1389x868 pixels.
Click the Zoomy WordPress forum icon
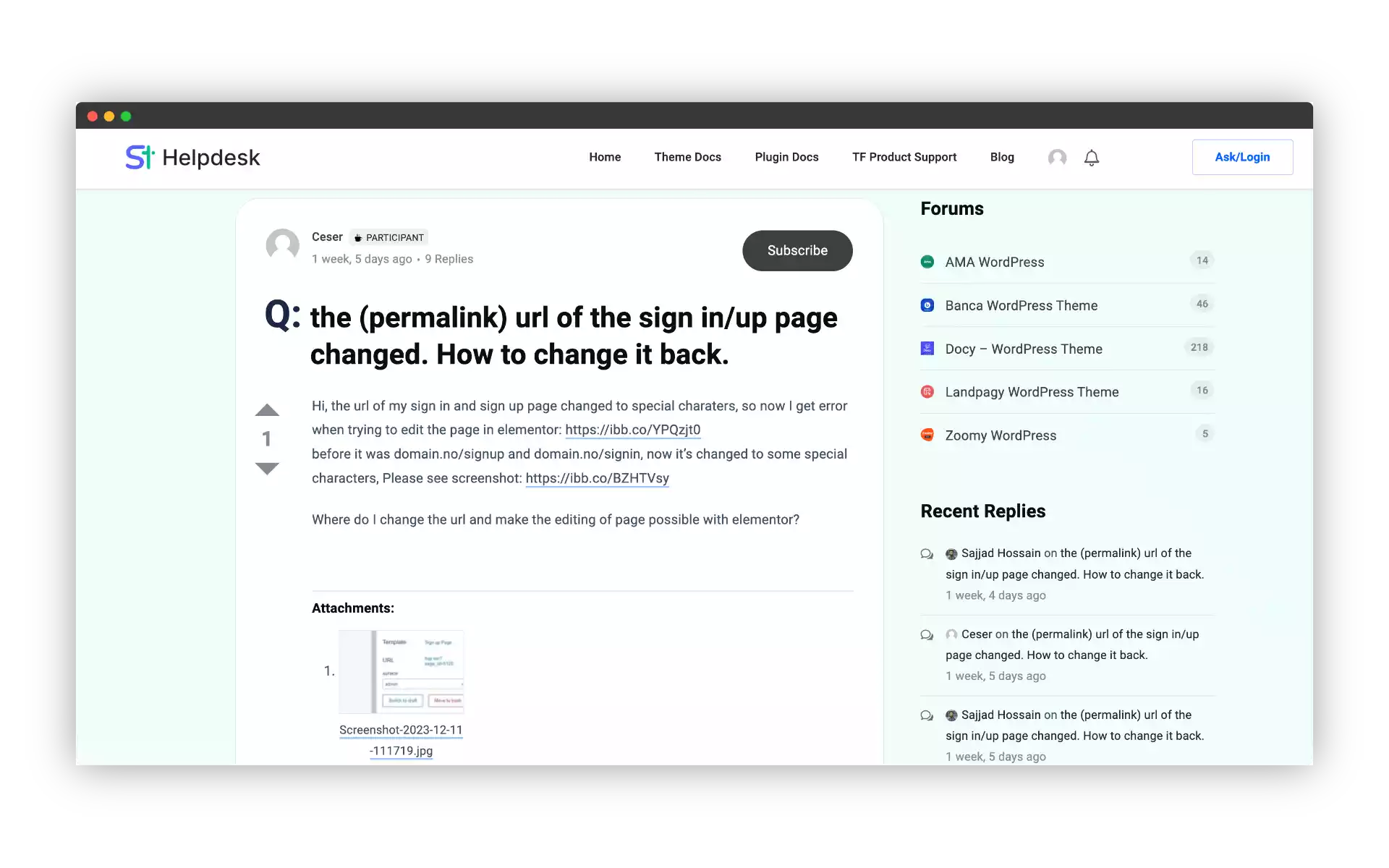click(x=927, y=435)
